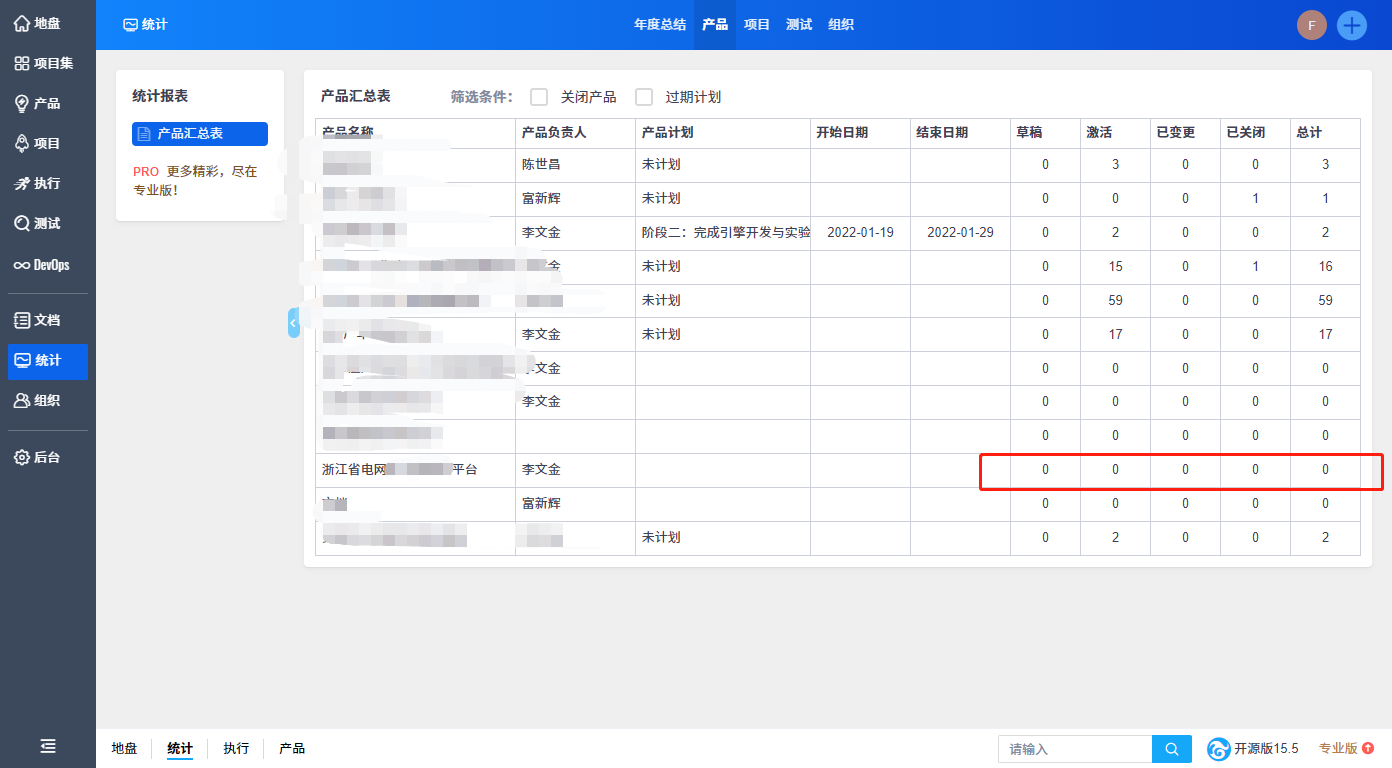Click the search magnifier button
The image size is (1392, 768).
(x=1172, y=749)
